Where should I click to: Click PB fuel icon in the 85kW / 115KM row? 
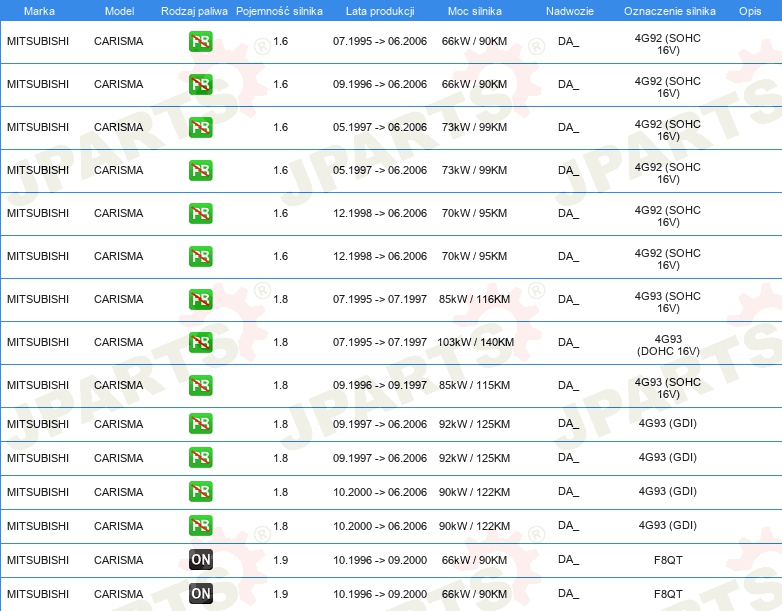[x=201, y=386]
